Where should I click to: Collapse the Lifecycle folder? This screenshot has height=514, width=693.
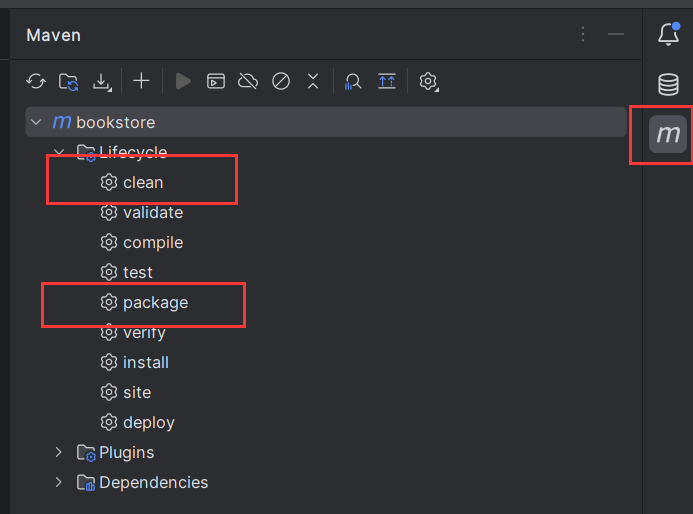point(59,152)
